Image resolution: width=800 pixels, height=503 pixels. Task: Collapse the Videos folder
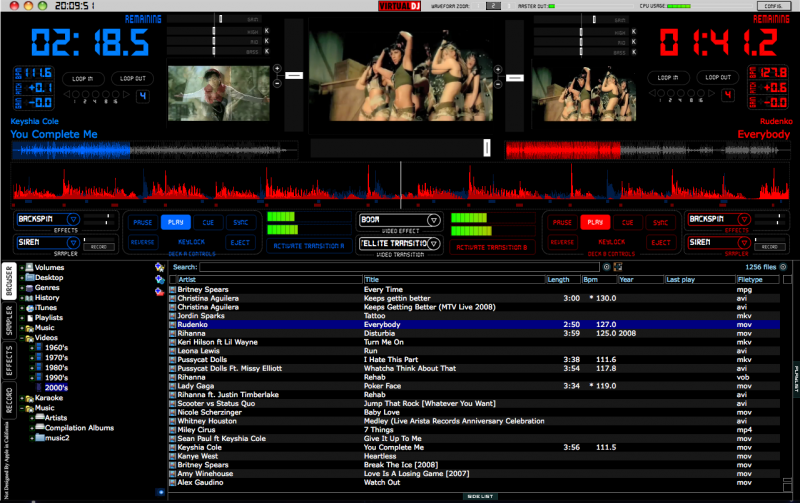tap(22, 338)
